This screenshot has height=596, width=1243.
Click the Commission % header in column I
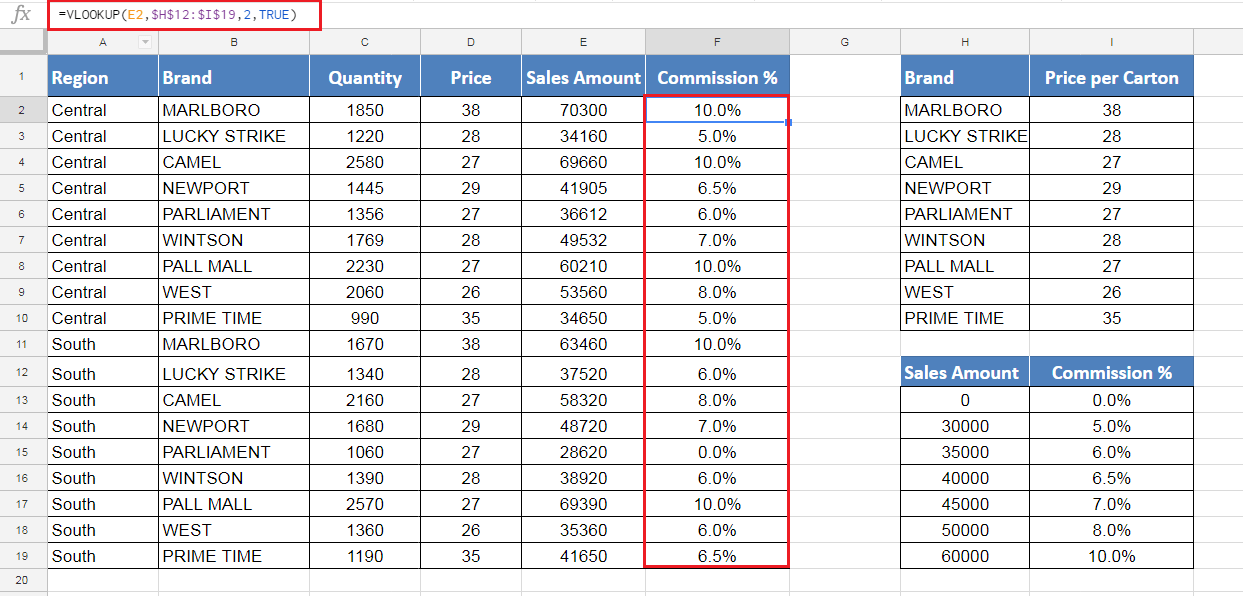[x=1111, y=372]
